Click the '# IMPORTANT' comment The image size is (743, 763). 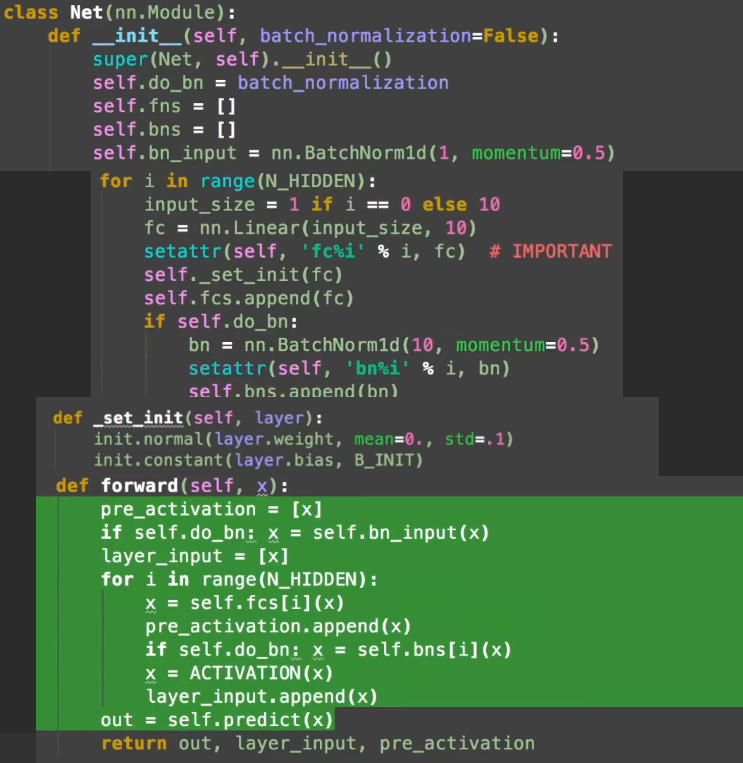coord(550,251)
